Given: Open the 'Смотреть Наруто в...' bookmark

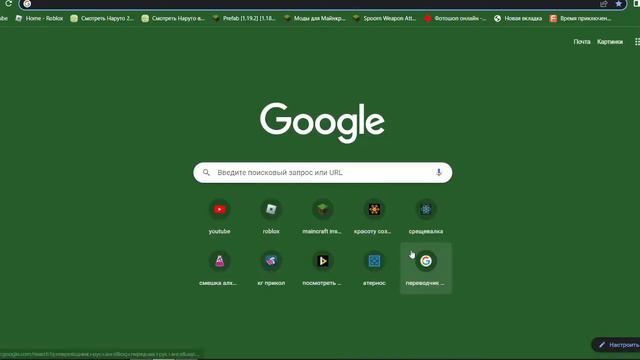Looking at the screenshot, I should [173, 18].
